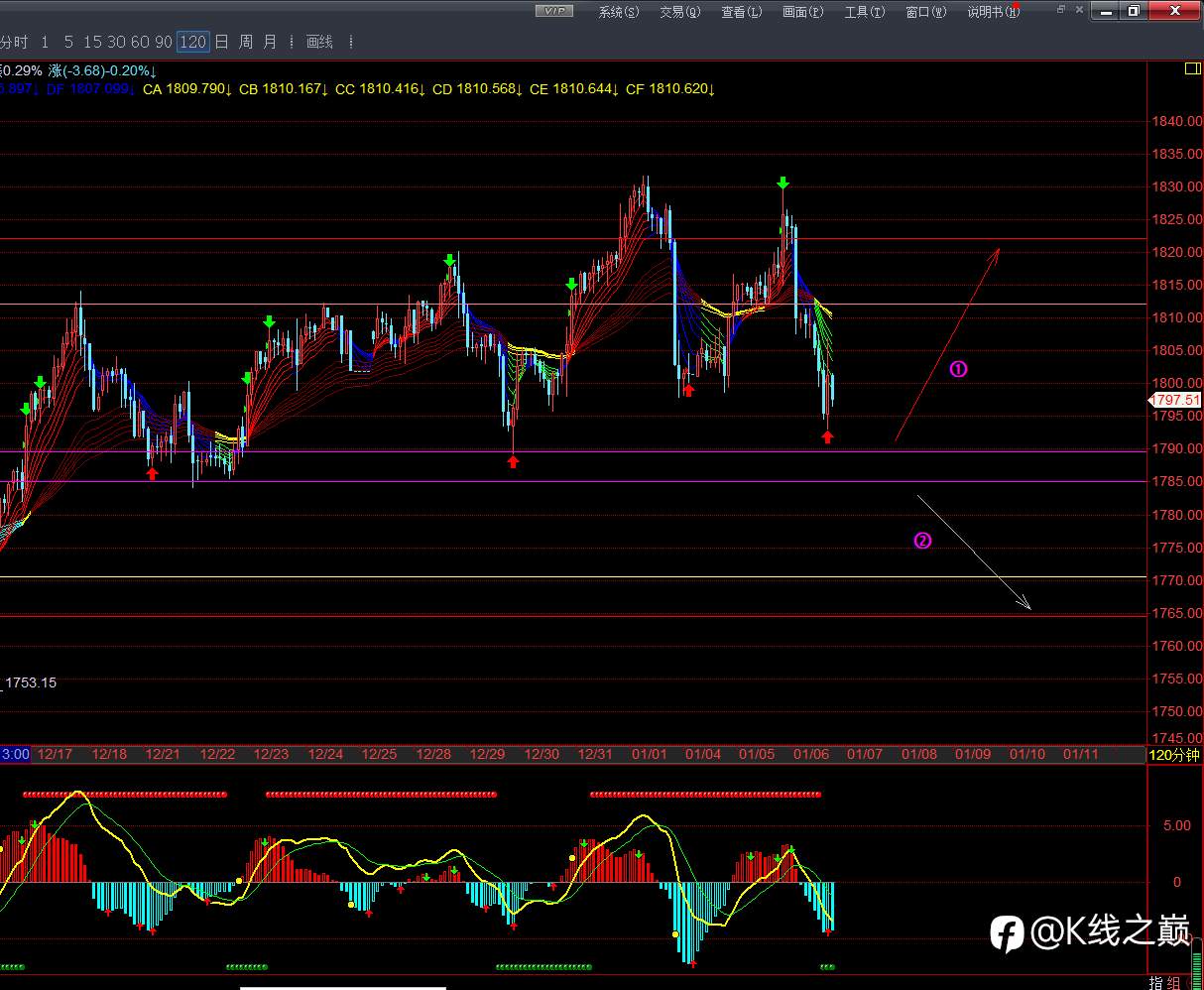
Task: Switch to the 周 weekly chart
Action: pyautogui.click(x=245, y=42)
